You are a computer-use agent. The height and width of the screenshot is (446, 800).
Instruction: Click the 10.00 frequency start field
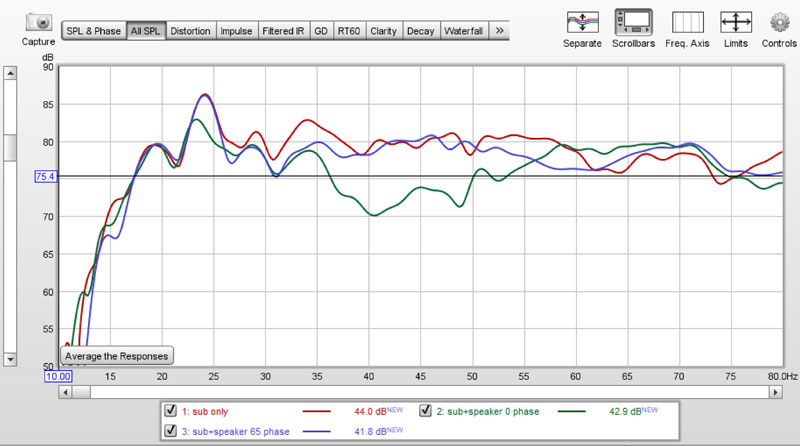[59, 375]
